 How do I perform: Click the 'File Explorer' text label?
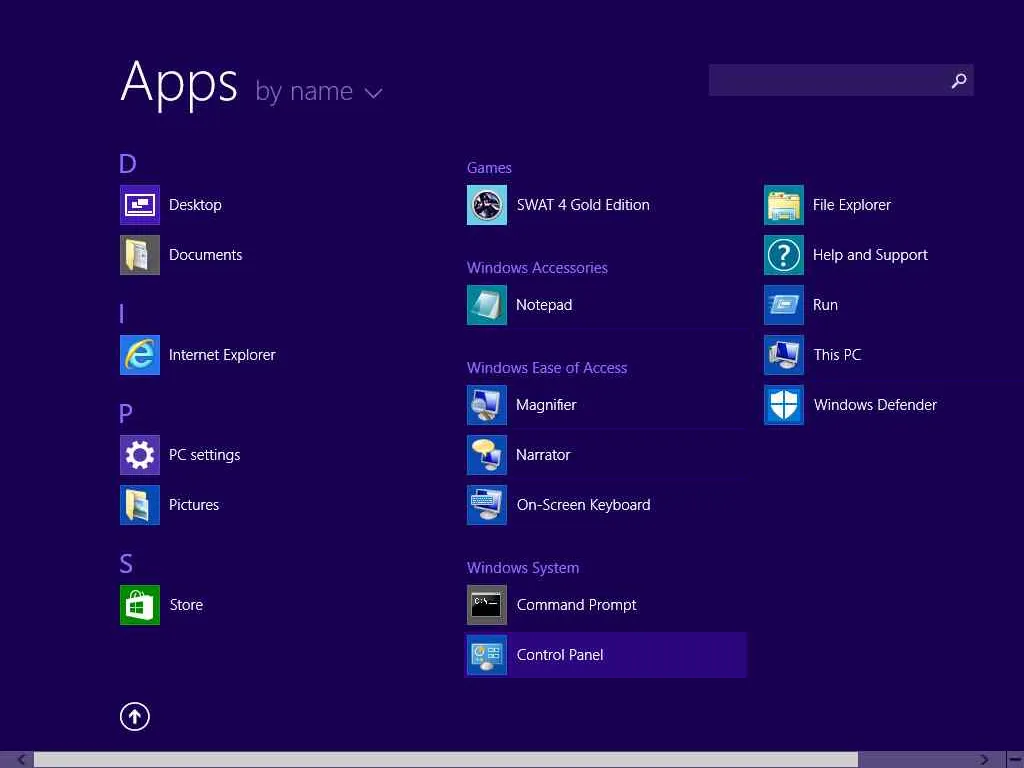[x=852, y=205]
